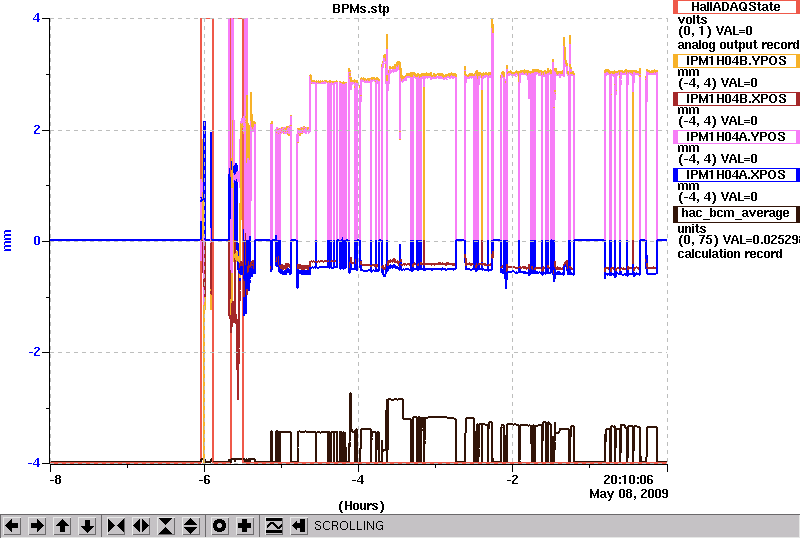This screenshot has height=538, width=800.
Task: Click the 4 tick label on y-axis
Action: click(37, 18)
